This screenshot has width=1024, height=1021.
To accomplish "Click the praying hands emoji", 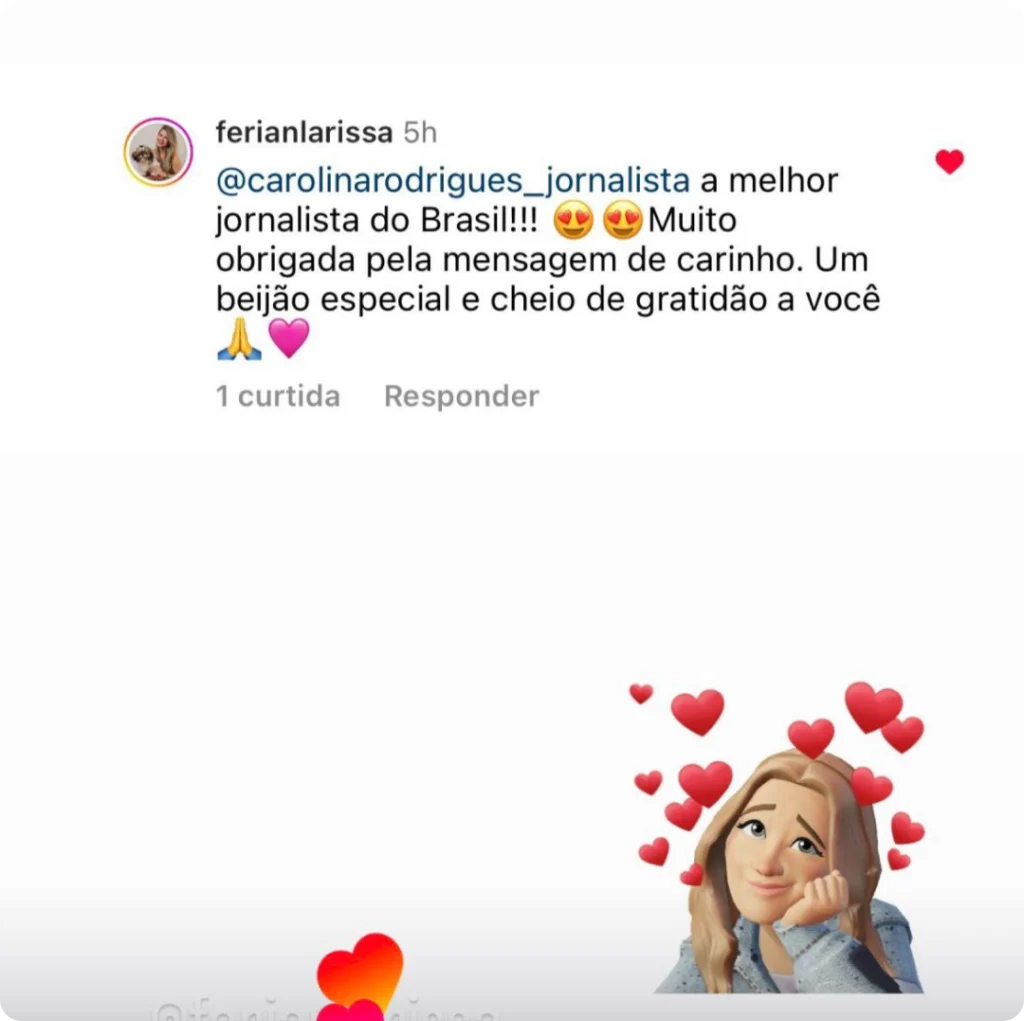I will 240,339.
